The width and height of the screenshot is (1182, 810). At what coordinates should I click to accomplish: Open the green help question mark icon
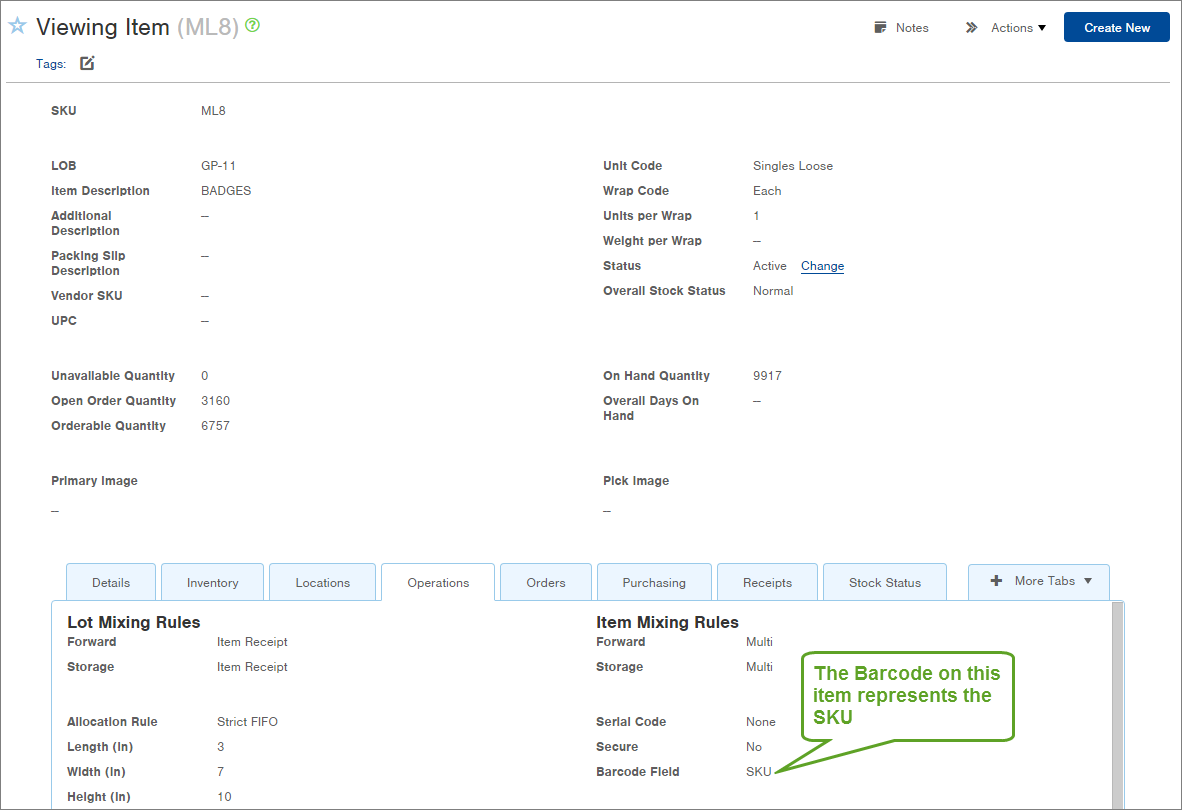(x=253, y=25)
